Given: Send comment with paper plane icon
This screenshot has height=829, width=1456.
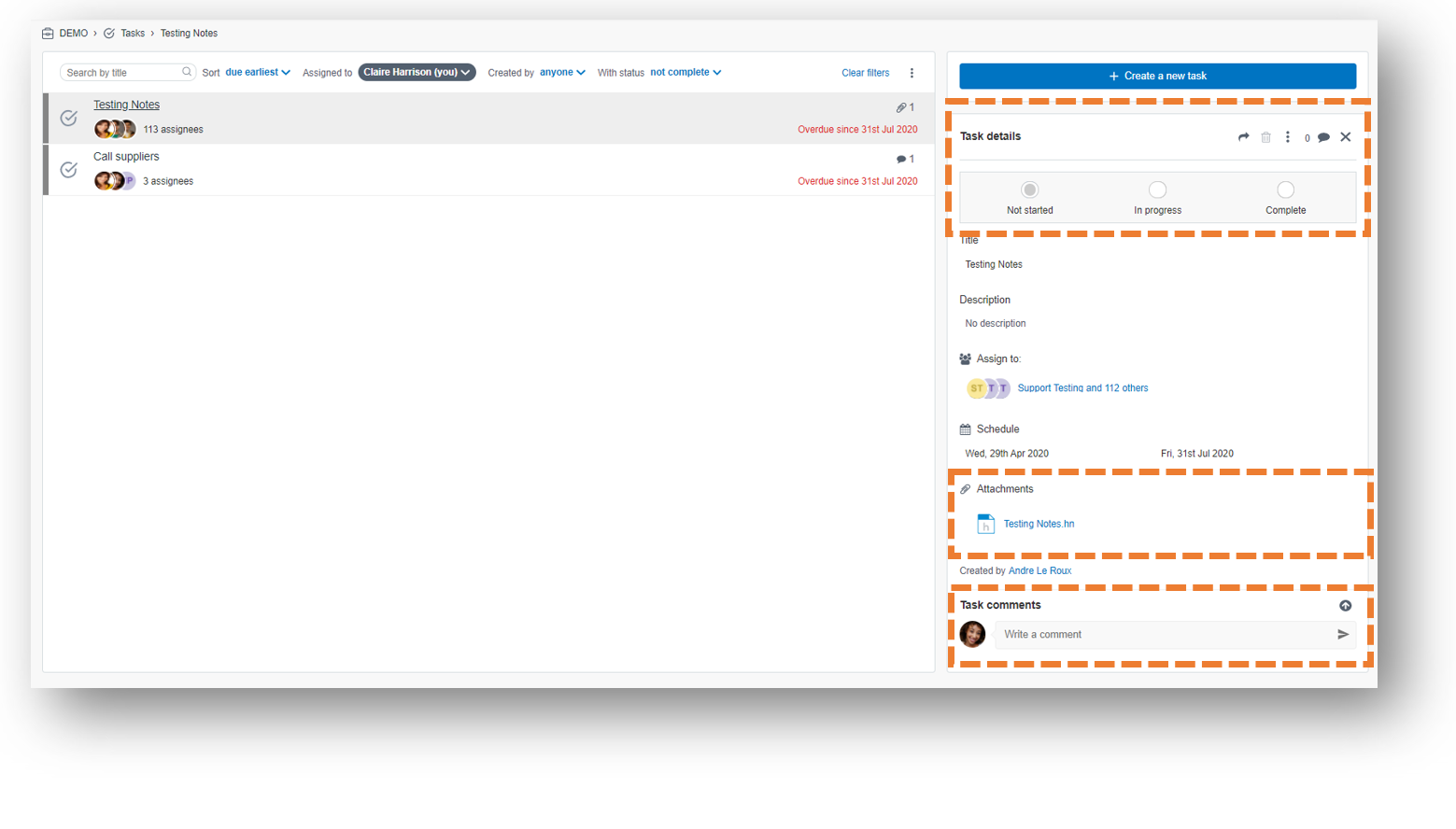Looking at the screenshot, I should pos(1343,635).
